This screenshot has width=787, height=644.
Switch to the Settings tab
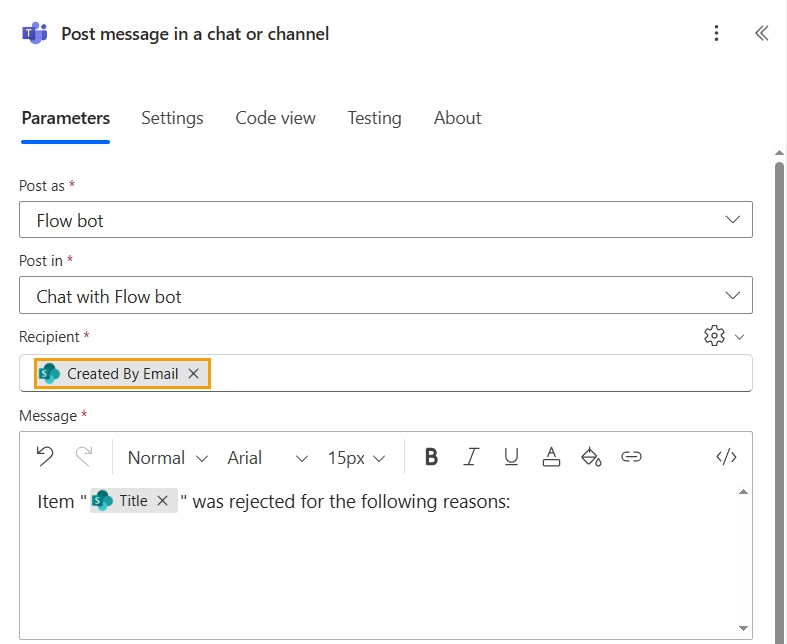(172, 118)
